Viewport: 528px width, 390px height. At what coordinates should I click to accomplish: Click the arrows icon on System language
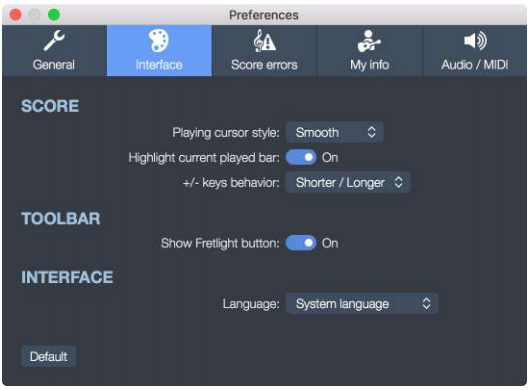click(x=426, y=303)
